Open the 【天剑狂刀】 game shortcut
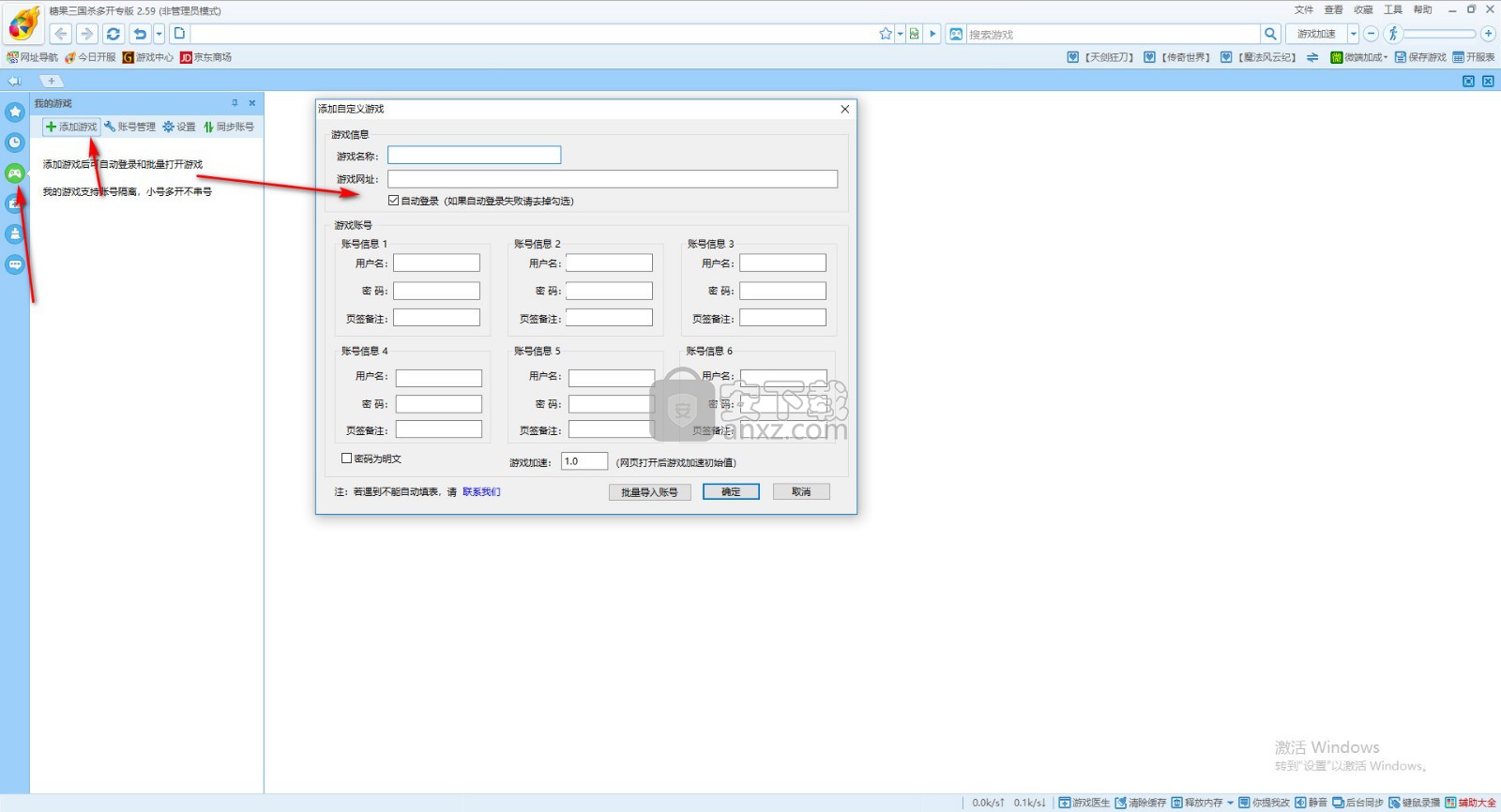 click(1101, 57)
